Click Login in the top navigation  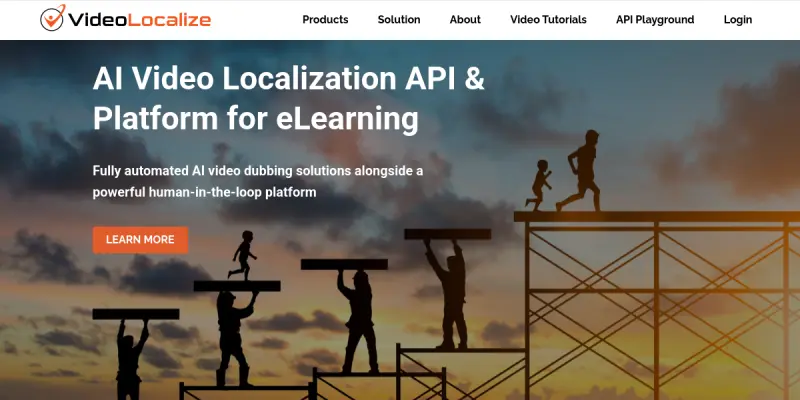click(x=738, y=20)
